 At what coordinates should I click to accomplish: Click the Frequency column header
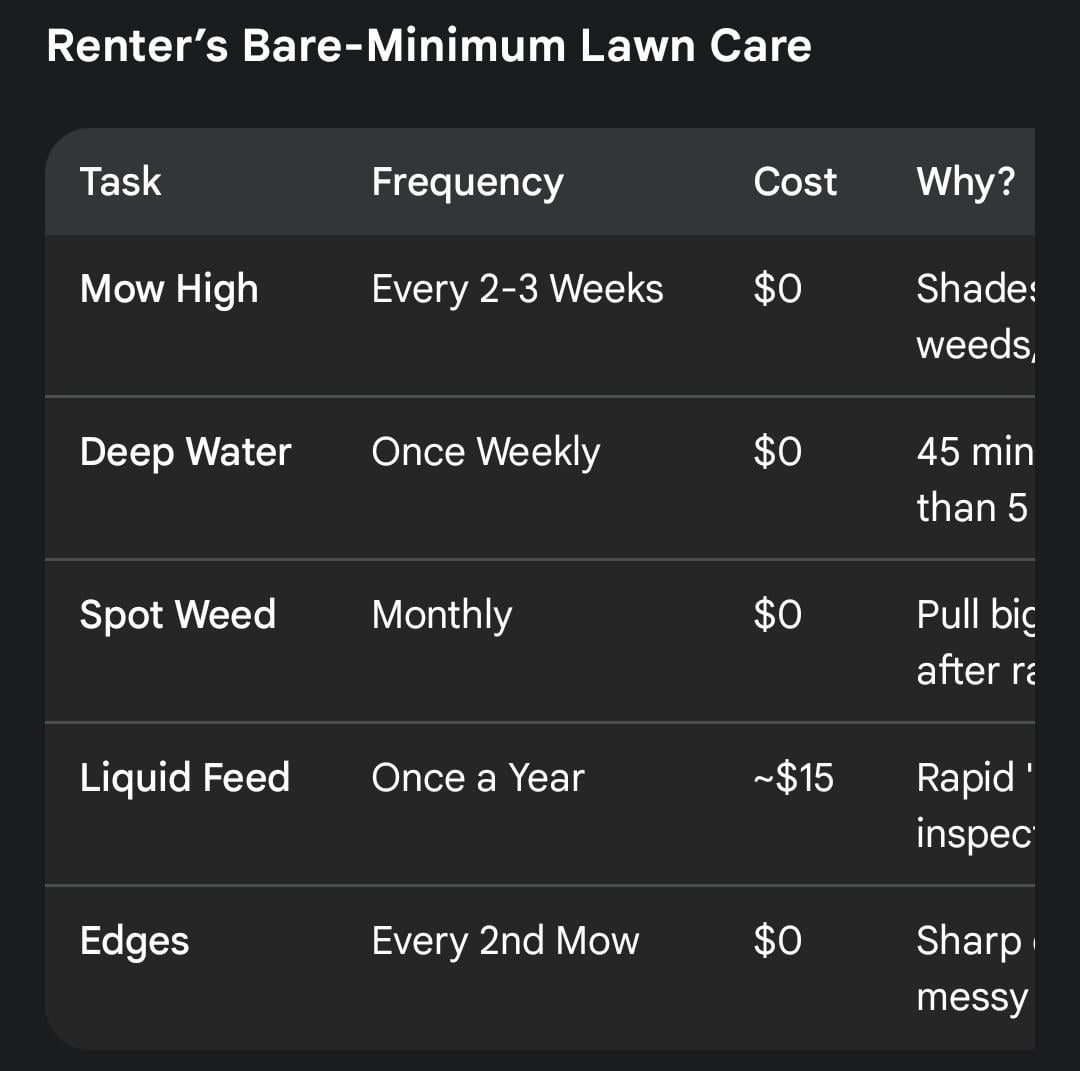click(x=467, y=182)
